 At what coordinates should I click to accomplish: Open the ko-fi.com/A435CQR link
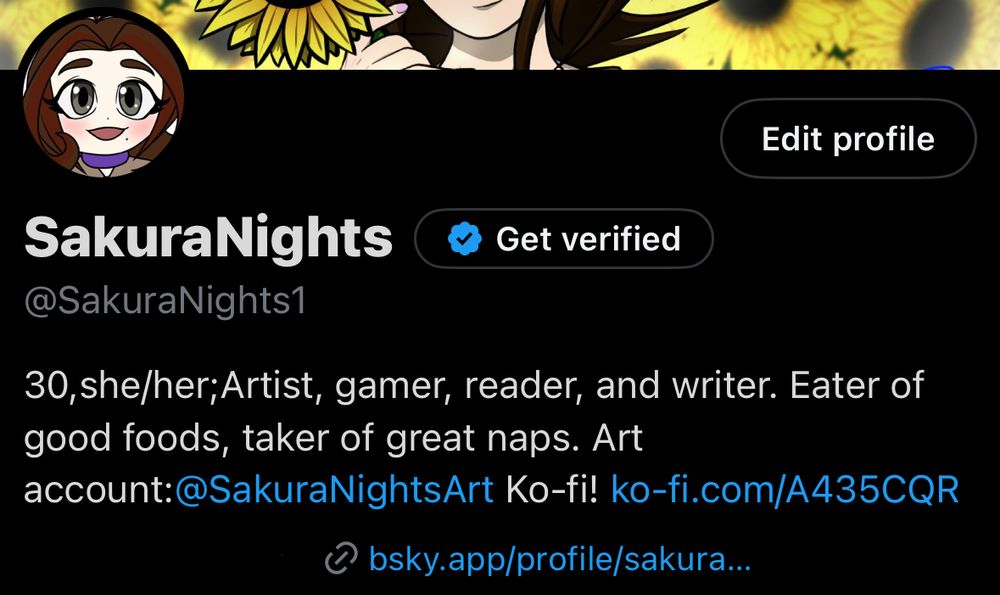(785, 490)
